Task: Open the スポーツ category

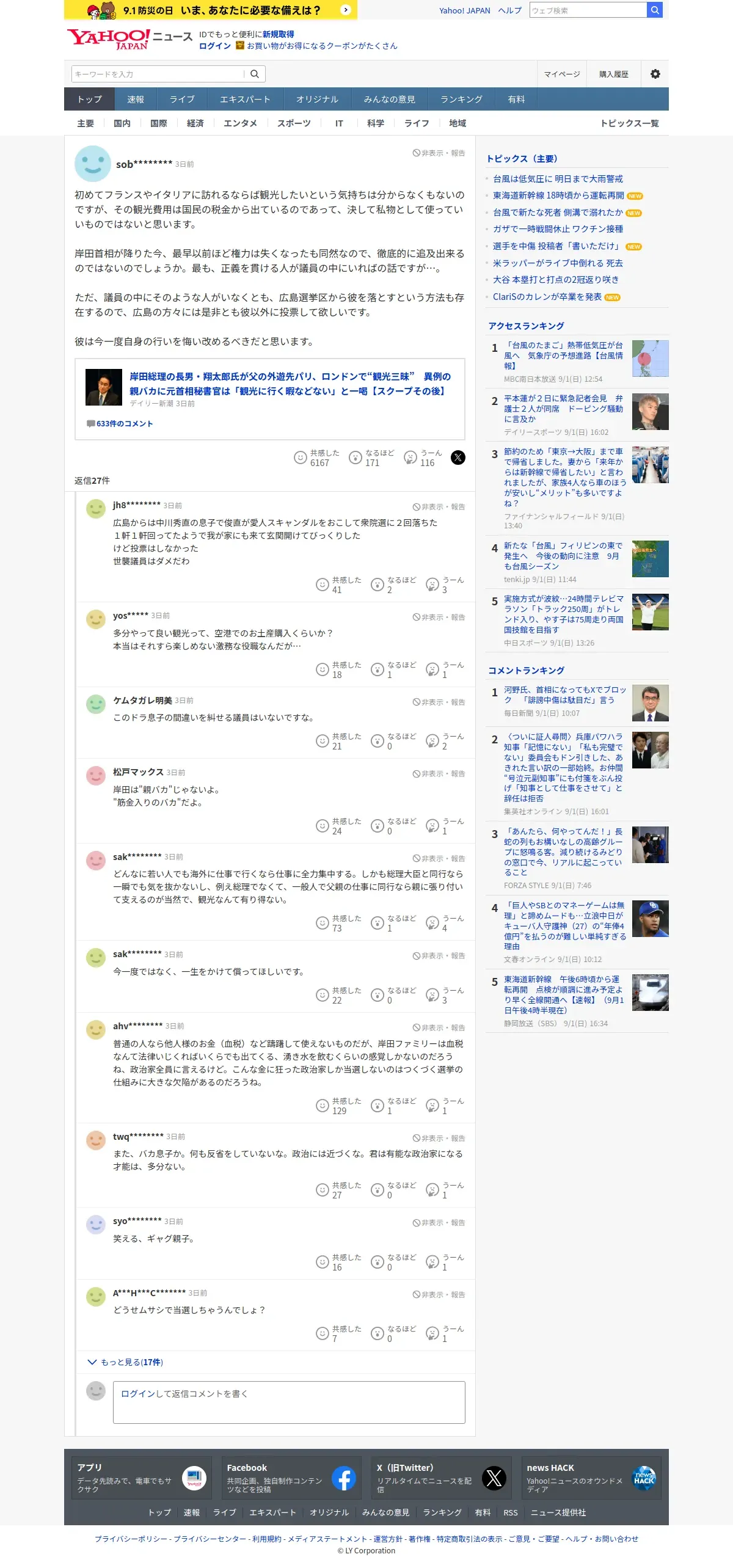Action: coord(294,123)
